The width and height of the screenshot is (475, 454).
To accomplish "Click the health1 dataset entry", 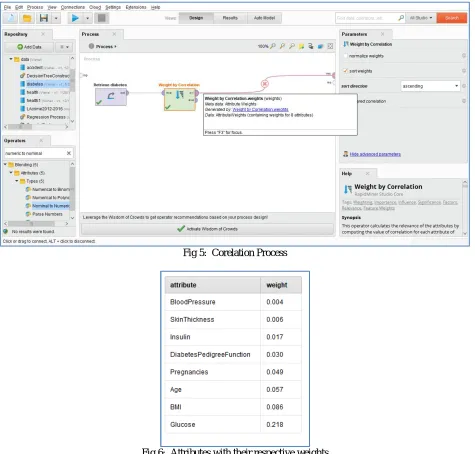I will [45, 100].
